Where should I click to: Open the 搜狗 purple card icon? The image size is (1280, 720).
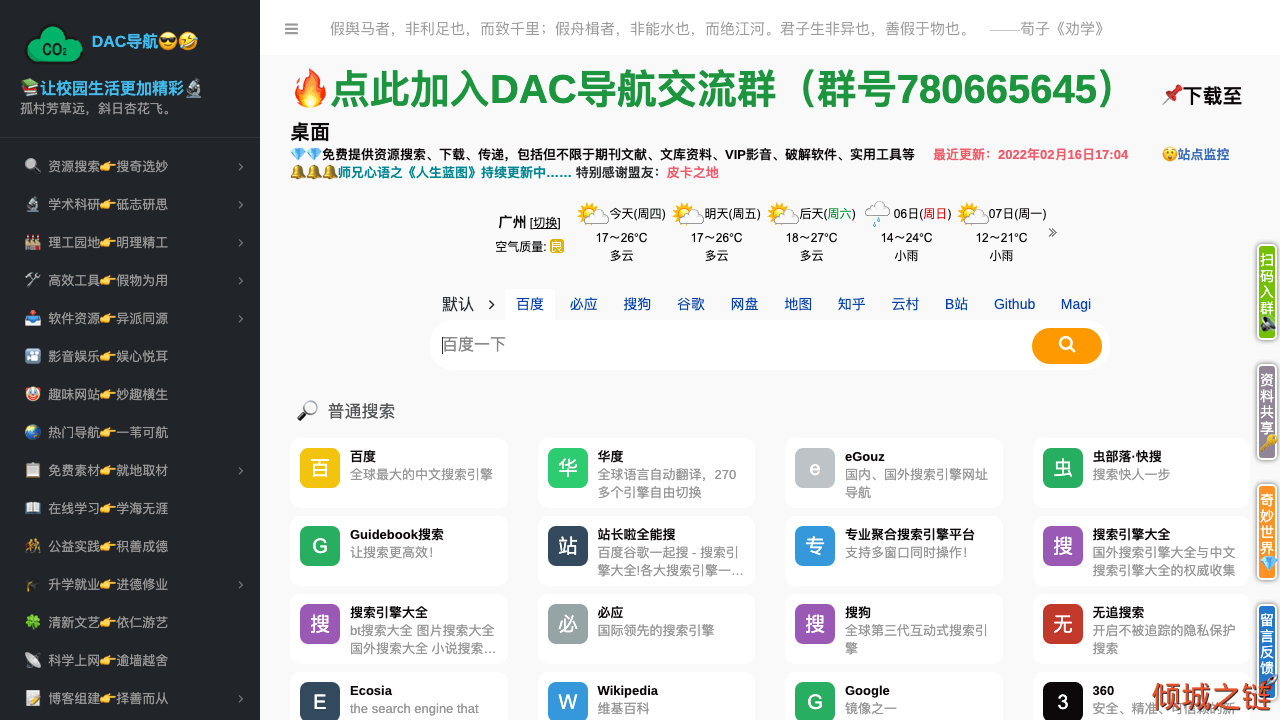[815, 624]
